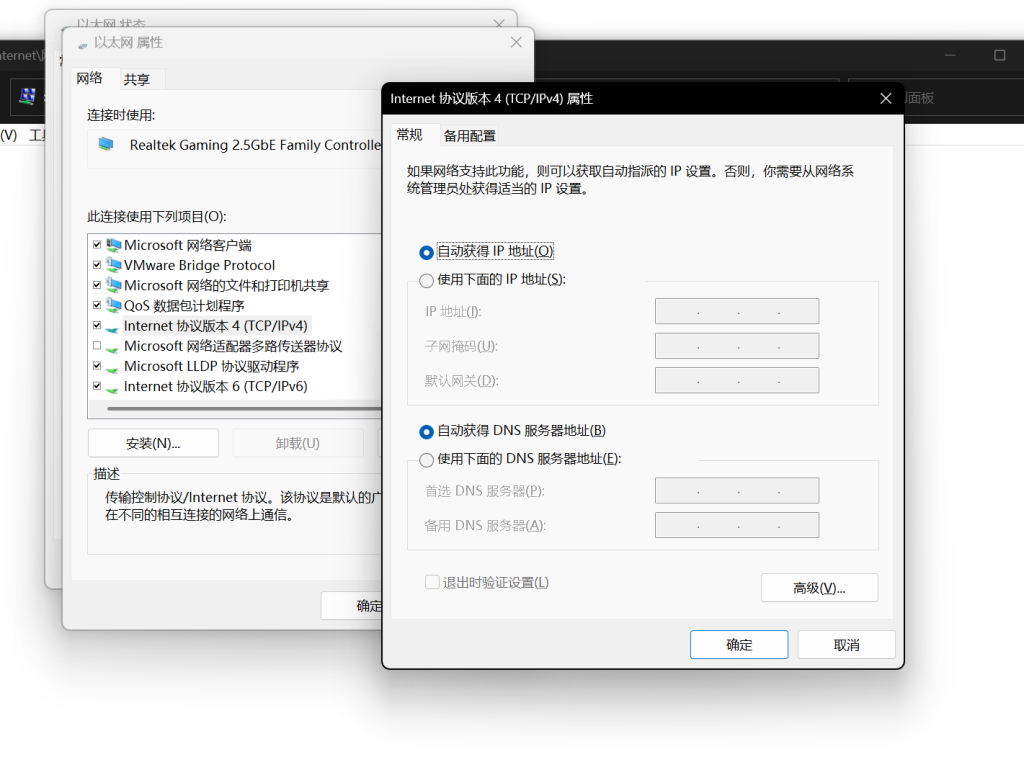Click the icon next to Microsoft 网络的文件和打印机共享
This screenshot has height=775, width=1024.
tap(113, 285)
